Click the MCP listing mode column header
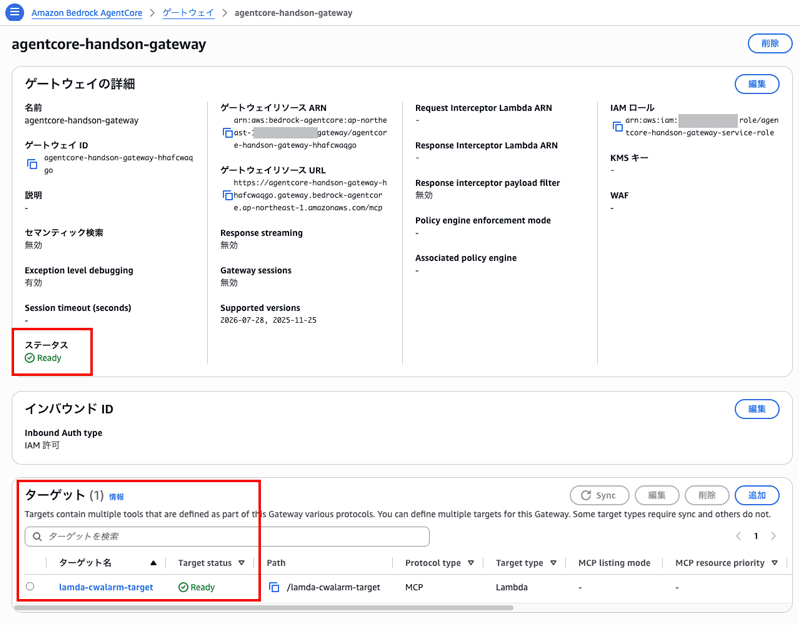Image resolution: width=800 pixels, height=625 pixels. (x=614, y=563)
